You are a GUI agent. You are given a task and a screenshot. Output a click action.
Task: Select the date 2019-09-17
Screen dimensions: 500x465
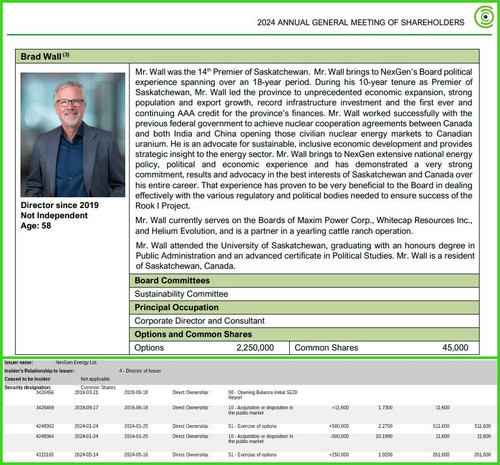[x=86, y=408]
